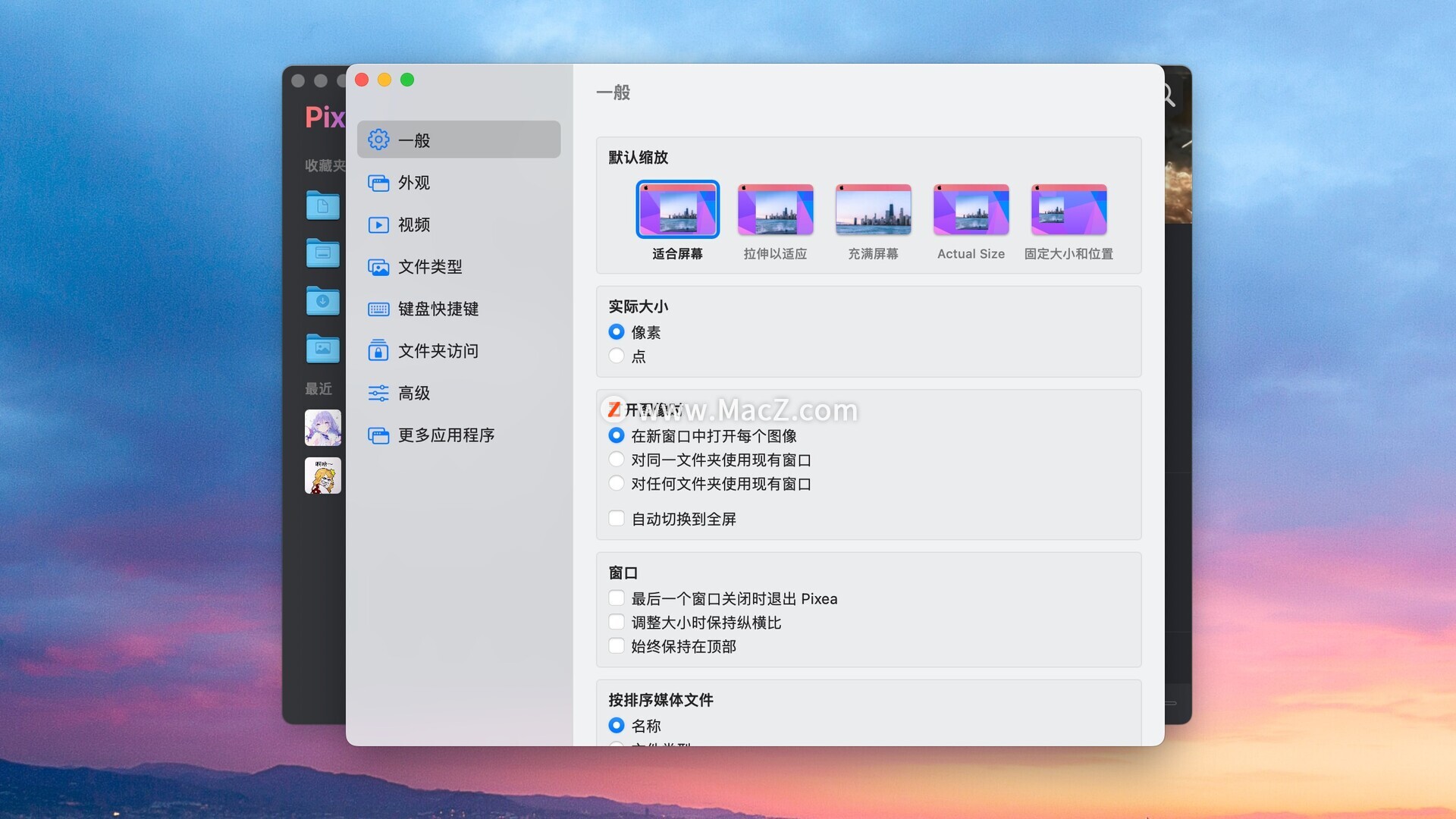
Task: Click the 更多应用程序 window icon
Action: (x=378, y=435)
